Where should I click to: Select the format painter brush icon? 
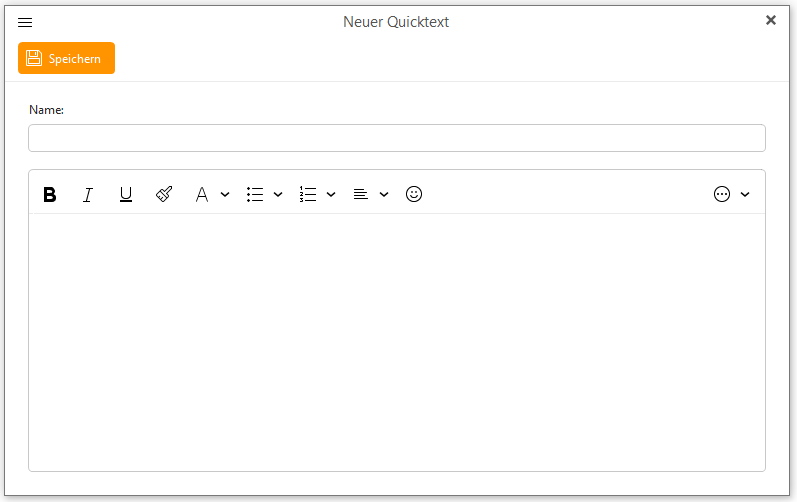[x=164, y=194]
